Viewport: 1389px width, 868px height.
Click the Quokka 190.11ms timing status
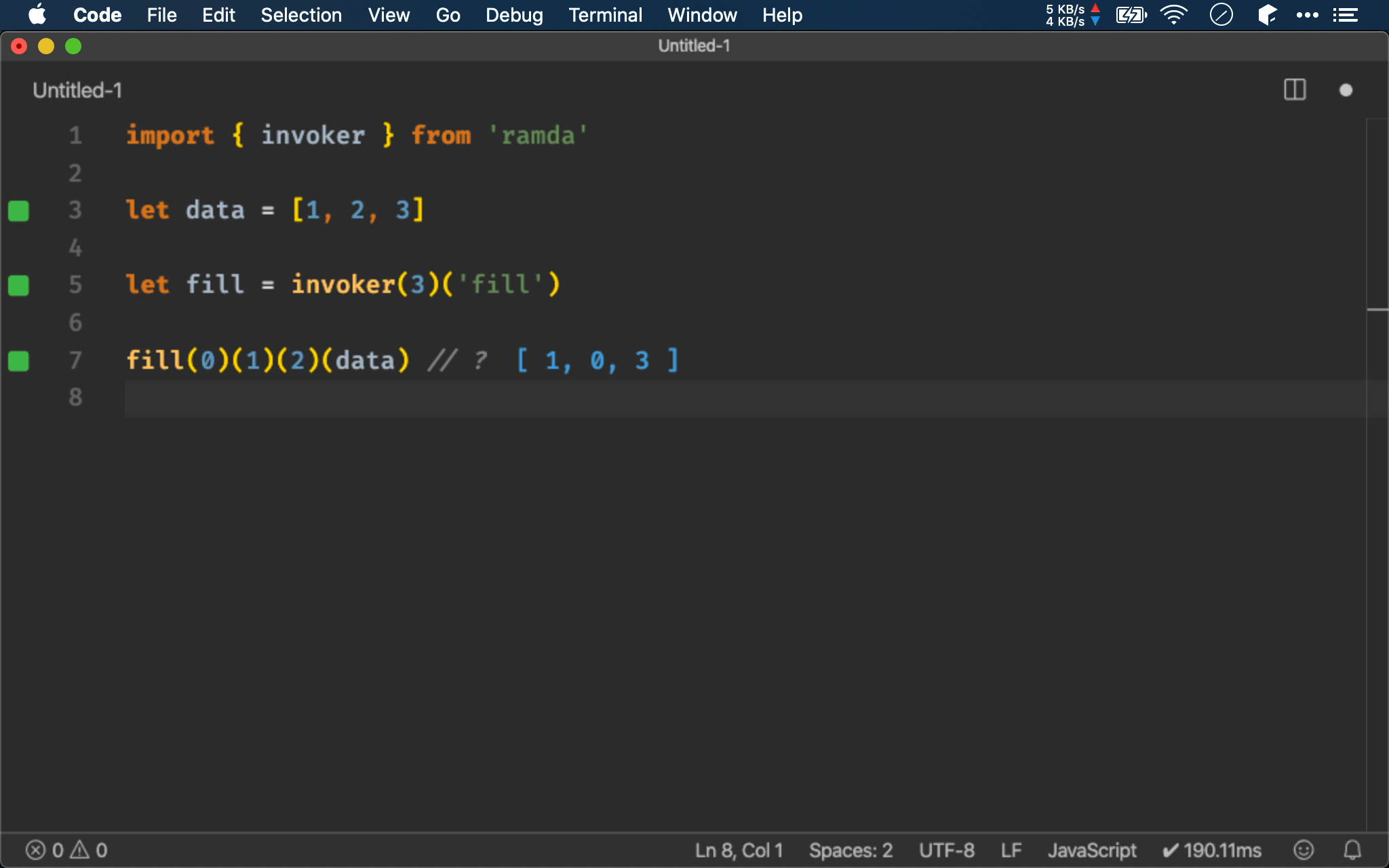[x=1212, y=850]
